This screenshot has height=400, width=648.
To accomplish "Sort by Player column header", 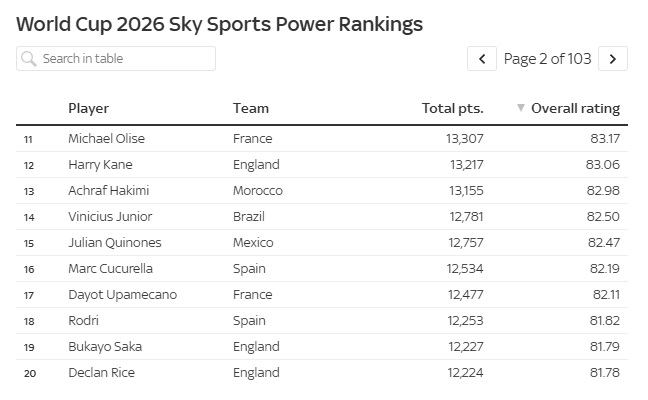I will coord(88,108).
